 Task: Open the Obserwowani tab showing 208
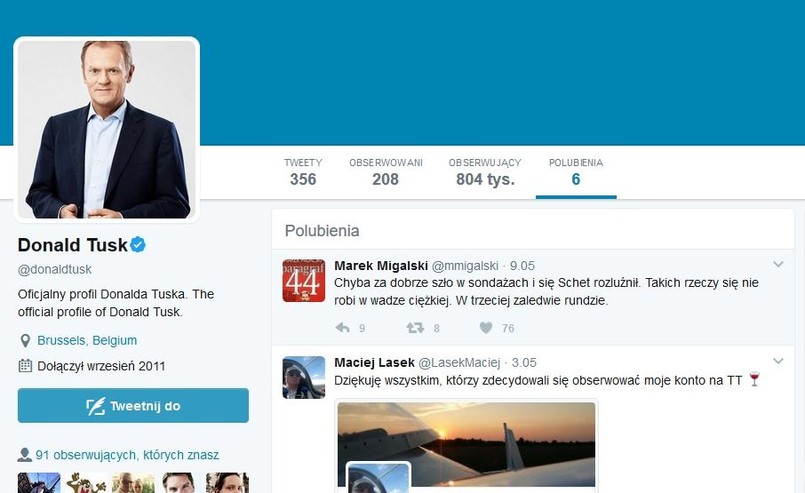click(386, 173)
